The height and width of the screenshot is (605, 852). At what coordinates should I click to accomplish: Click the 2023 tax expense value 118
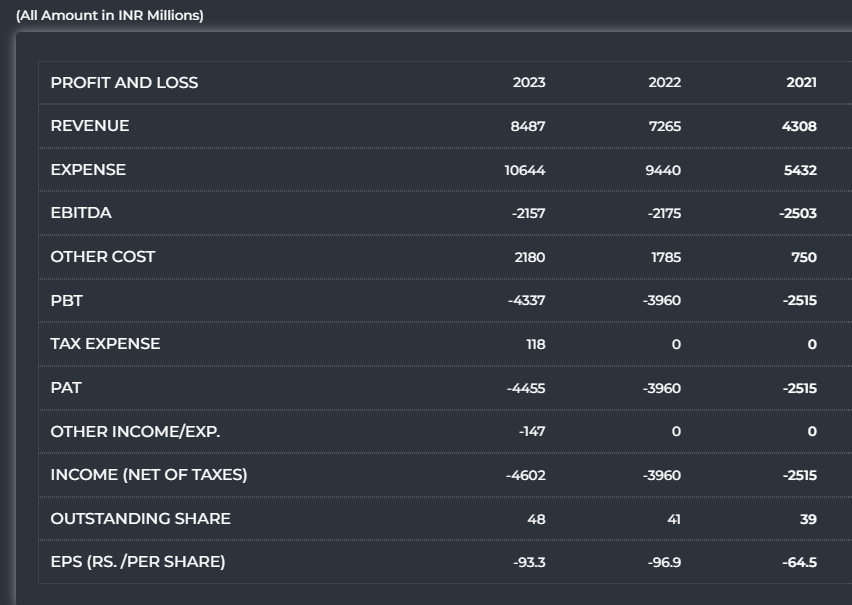535,344
